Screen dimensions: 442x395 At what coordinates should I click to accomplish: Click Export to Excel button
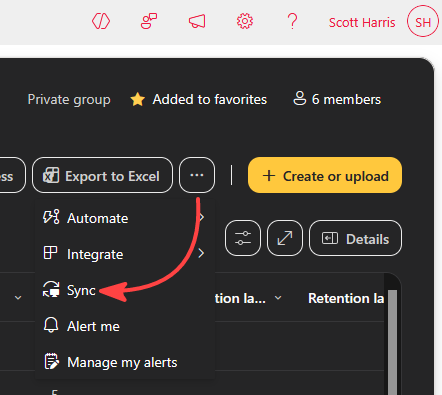102,175
